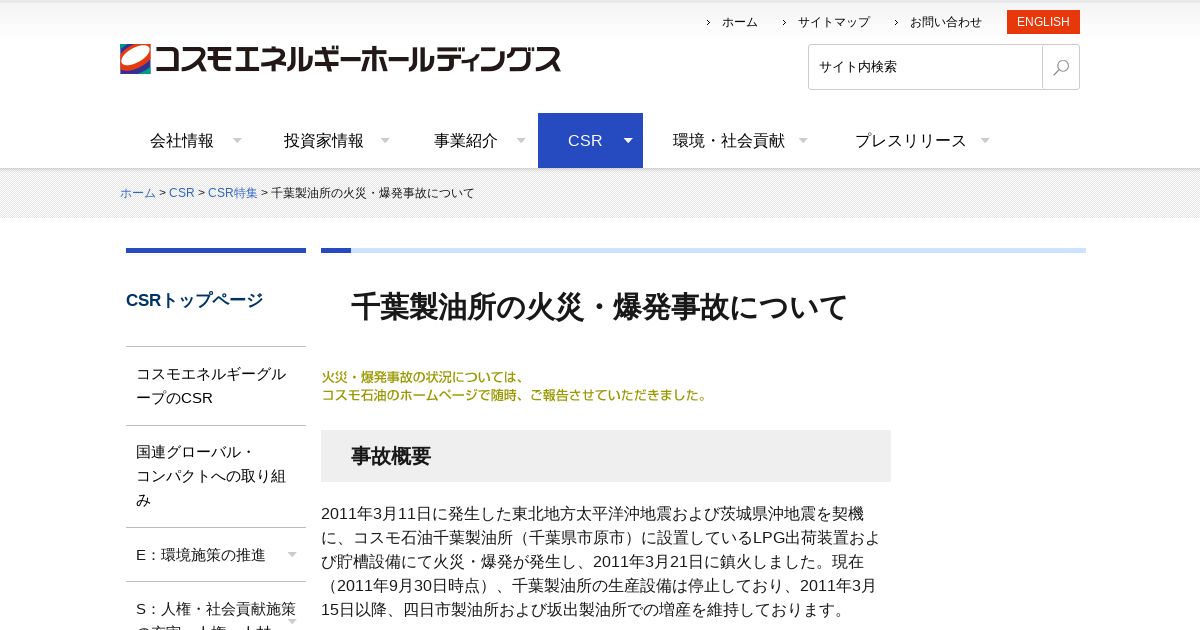Go to CSR in the breadcrumb
The height and width of the screenshot is (630, 1200).
182,193
